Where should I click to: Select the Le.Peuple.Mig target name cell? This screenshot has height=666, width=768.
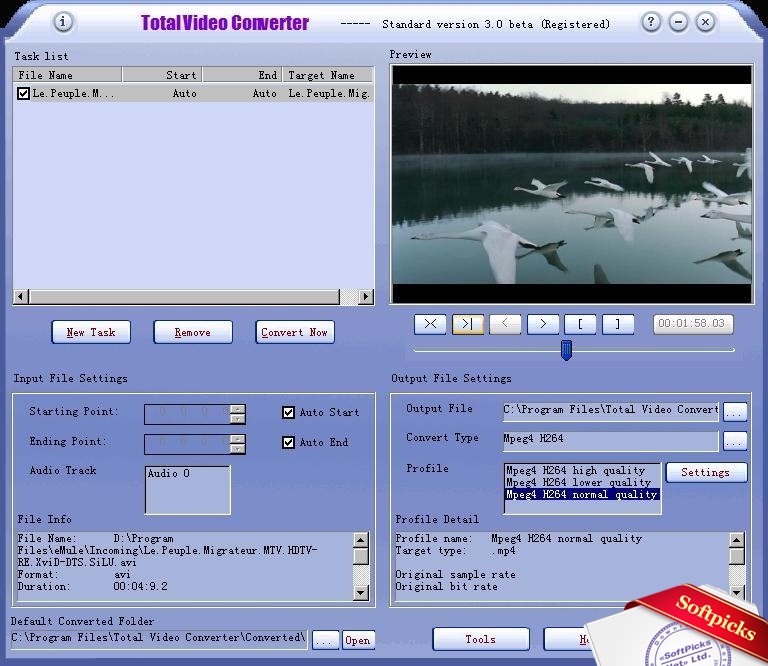(329, 93)
